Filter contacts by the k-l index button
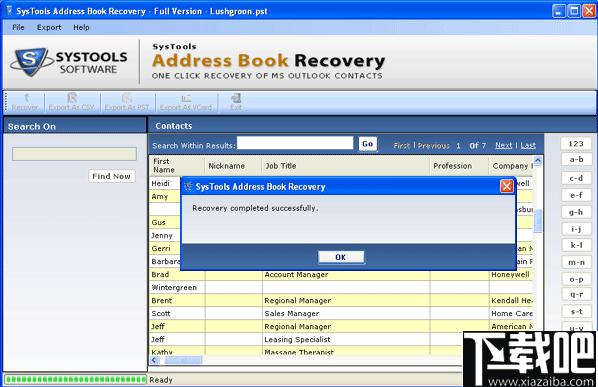598x387 pixels. pyautogui.click(x=576, y=245)
